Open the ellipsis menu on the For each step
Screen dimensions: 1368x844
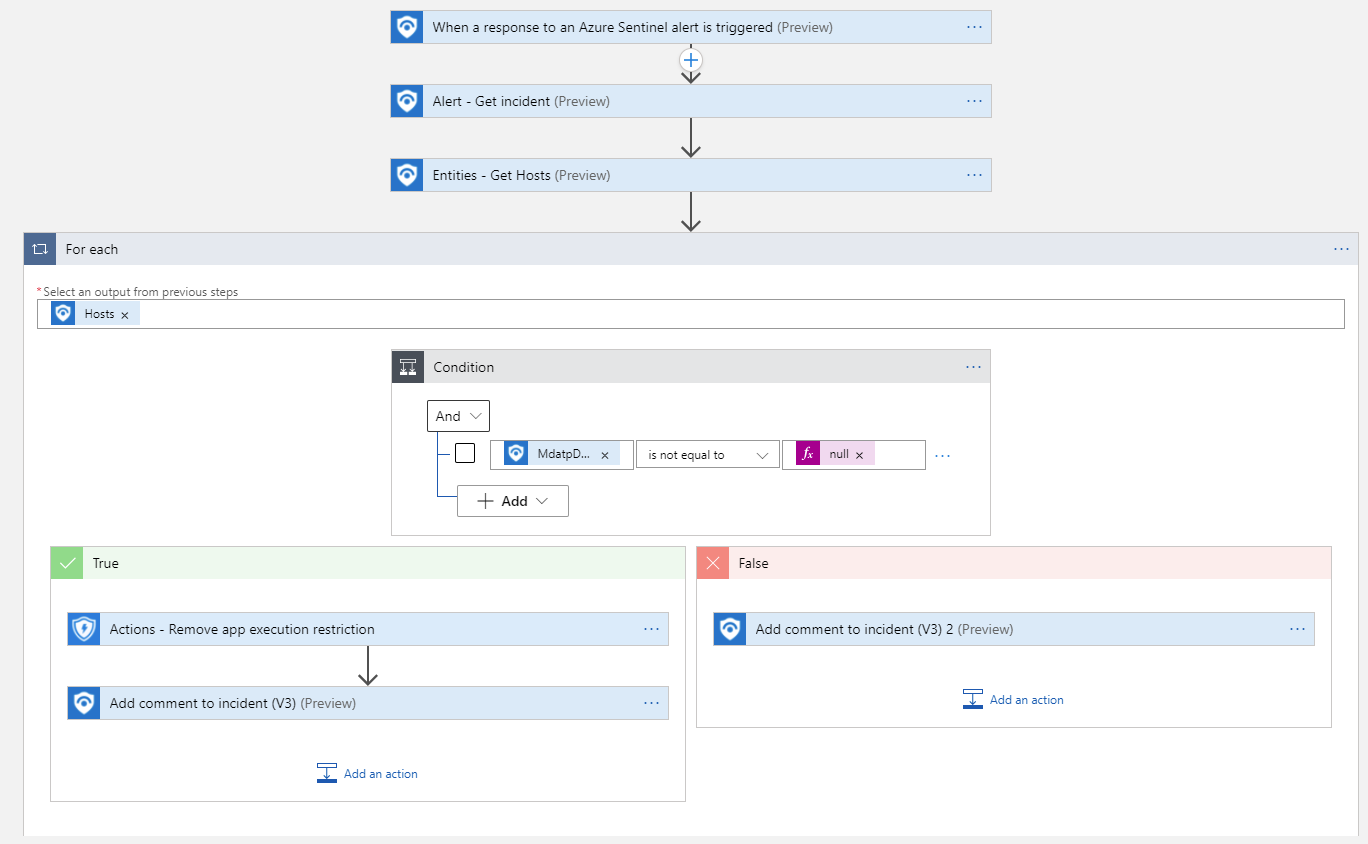pos(1342,249)
